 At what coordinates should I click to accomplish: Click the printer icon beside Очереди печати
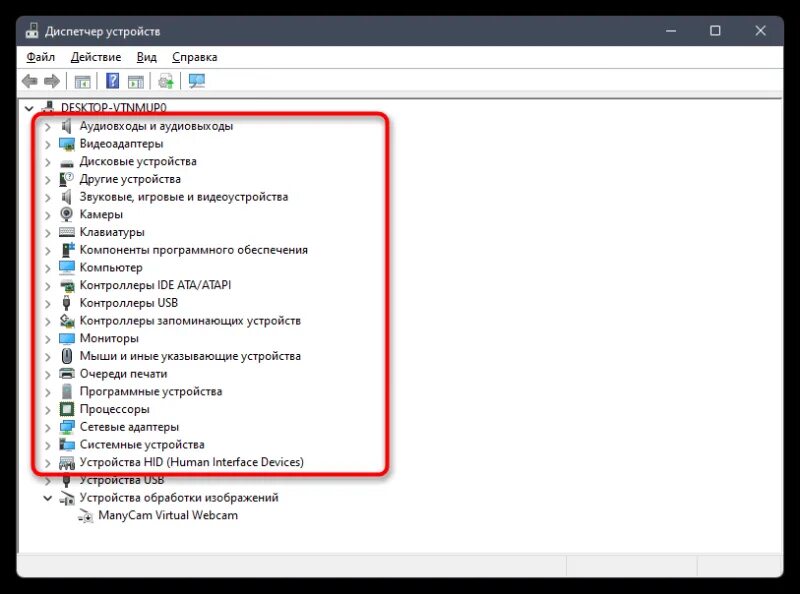coord(66,374)
